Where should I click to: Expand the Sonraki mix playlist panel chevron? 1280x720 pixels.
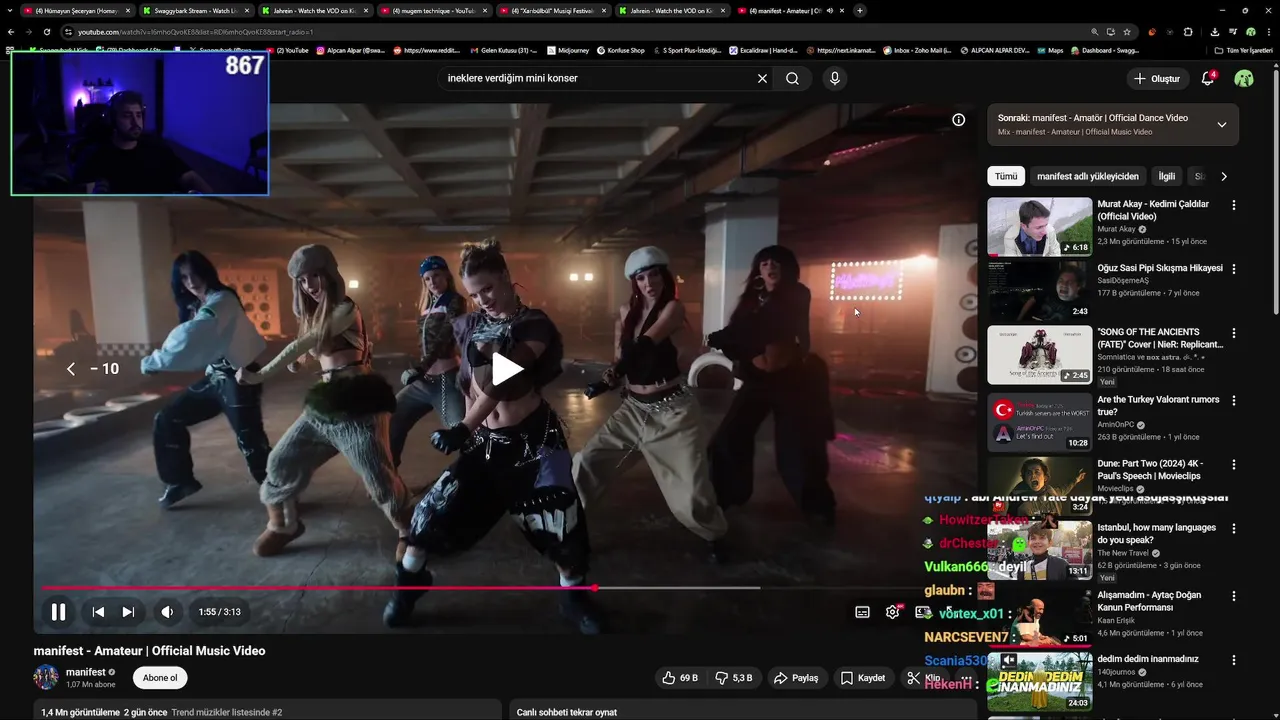(x=1221, y=125)
